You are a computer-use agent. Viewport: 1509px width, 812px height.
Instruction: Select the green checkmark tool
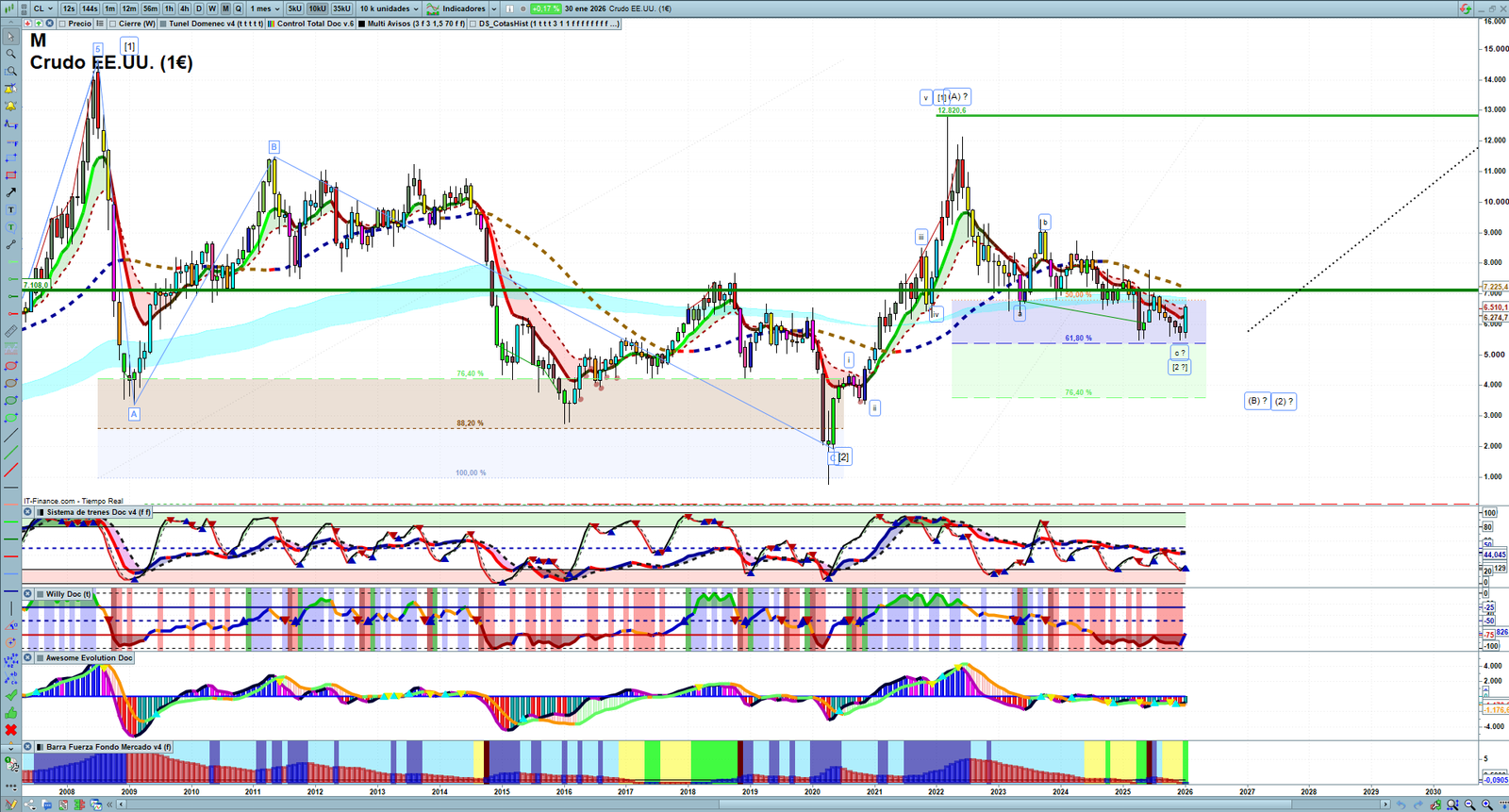coord(10,696)
